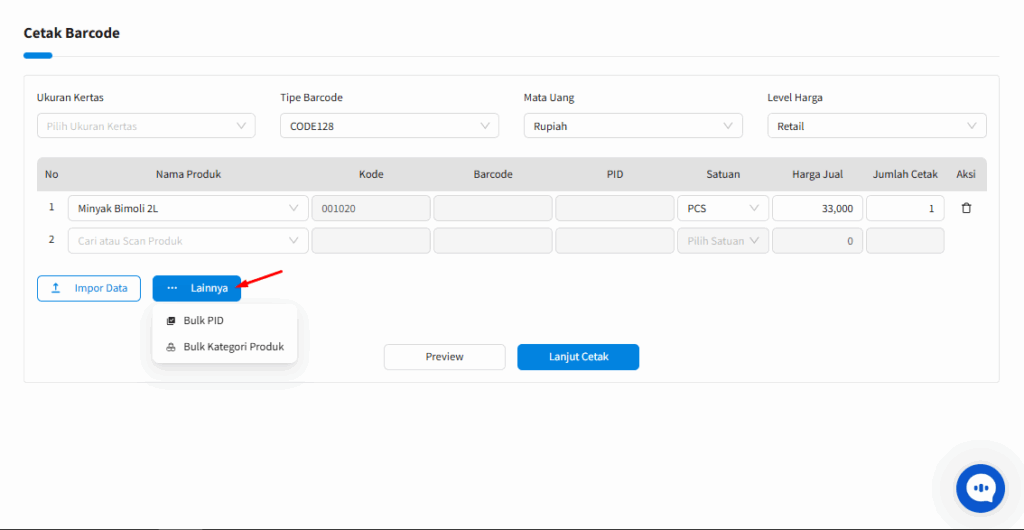Viewport: 1024px width, 530px height.
Task: Toggle the Lainnya more options button
Action: tap(197, 288)
